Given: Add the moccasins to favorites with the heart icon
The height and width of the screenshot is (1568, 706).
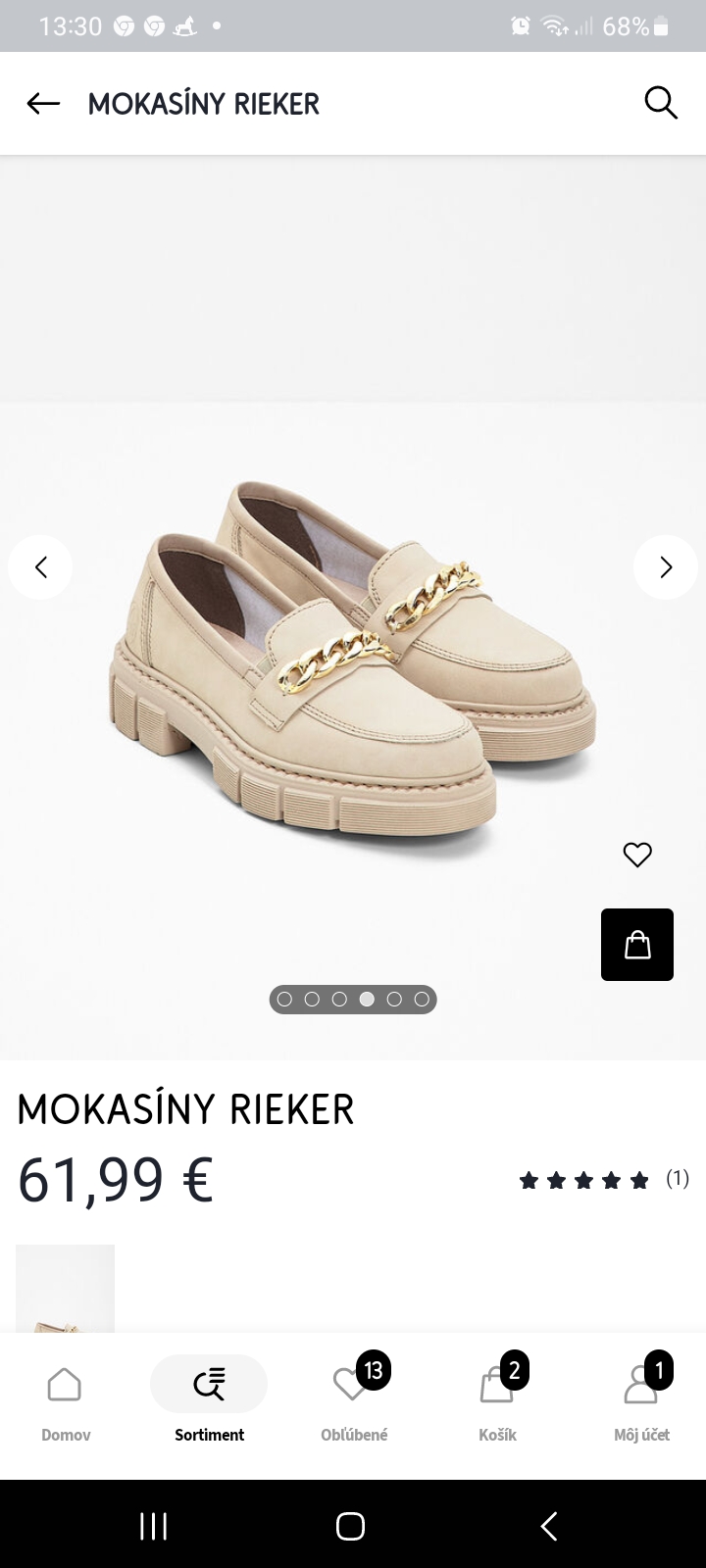Looking at the screenshot, I should (x=637, y=855).
